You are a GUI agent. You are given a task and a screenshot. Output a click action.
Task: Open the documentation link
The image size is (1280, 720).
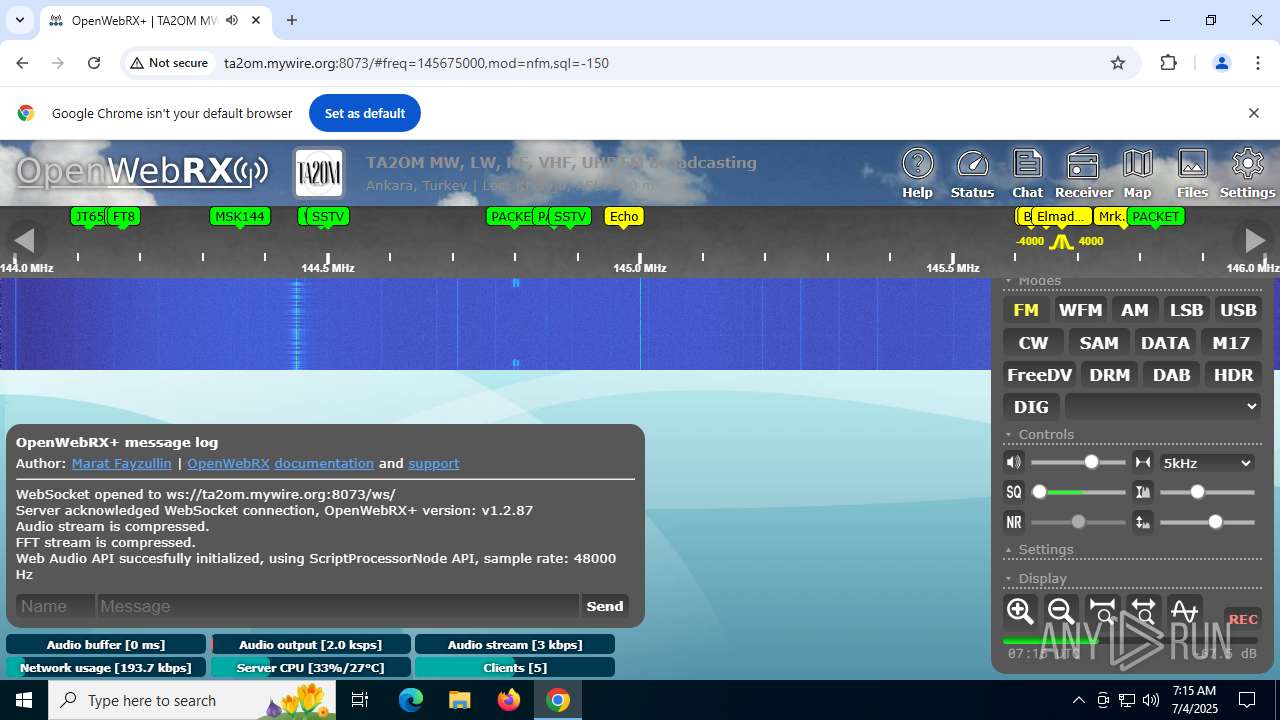pos(324,463)
